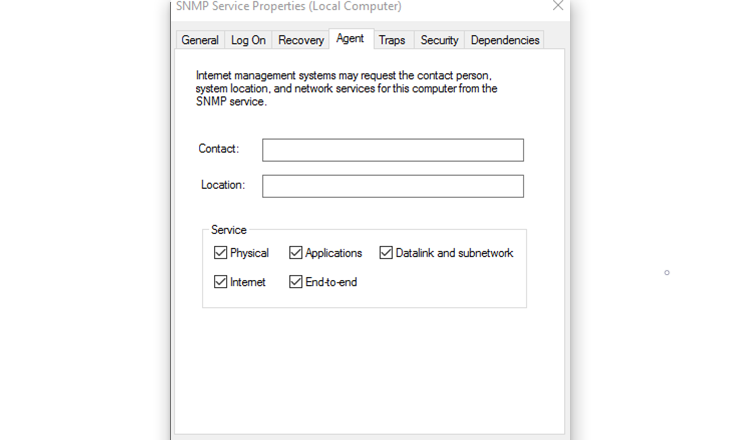This screenshot has width=750, height=440.
Task: Uncheck the Physical service checkbox
Action: point(221,253)
